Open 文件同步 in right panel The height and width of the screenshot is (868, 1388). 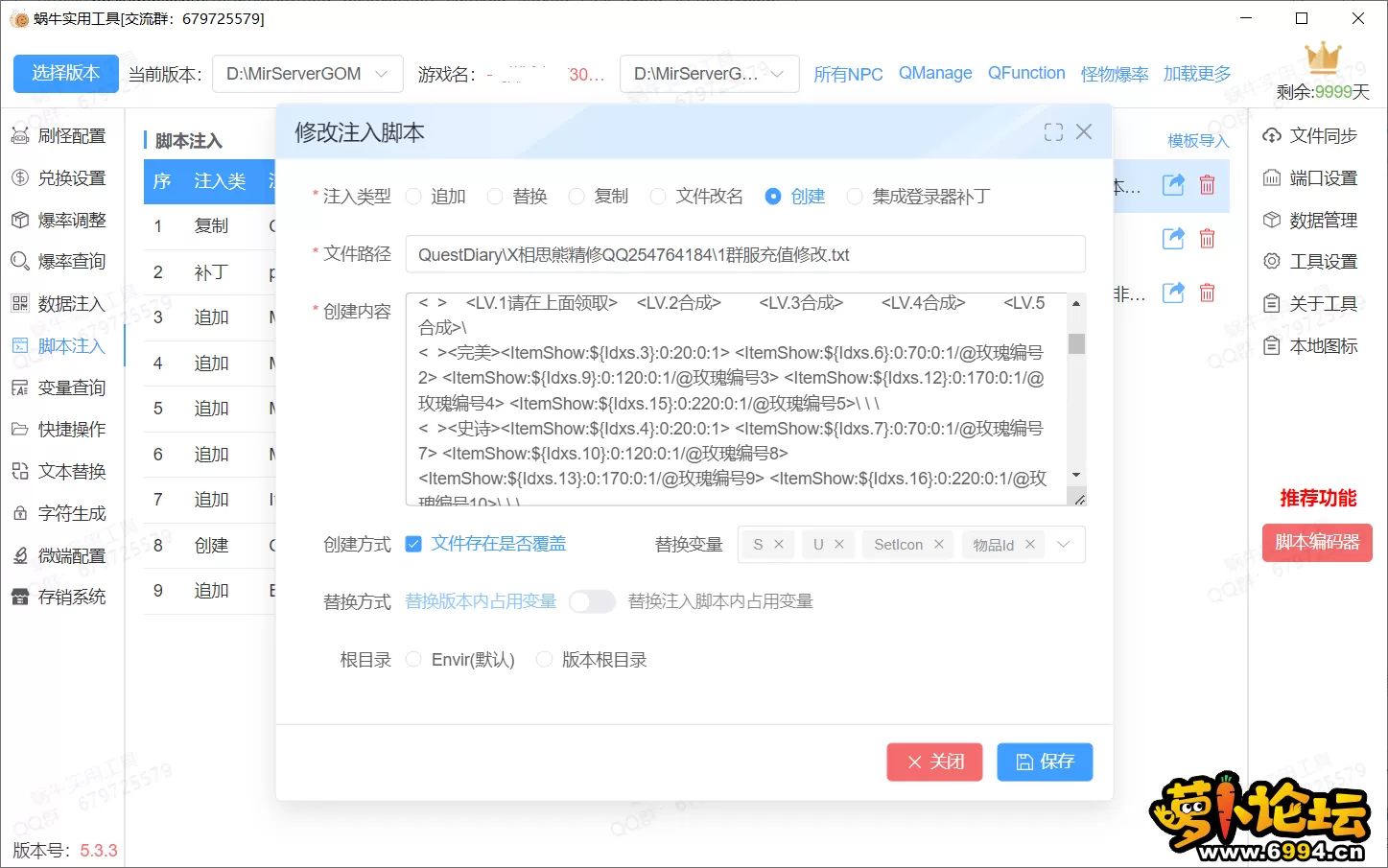1310,136
